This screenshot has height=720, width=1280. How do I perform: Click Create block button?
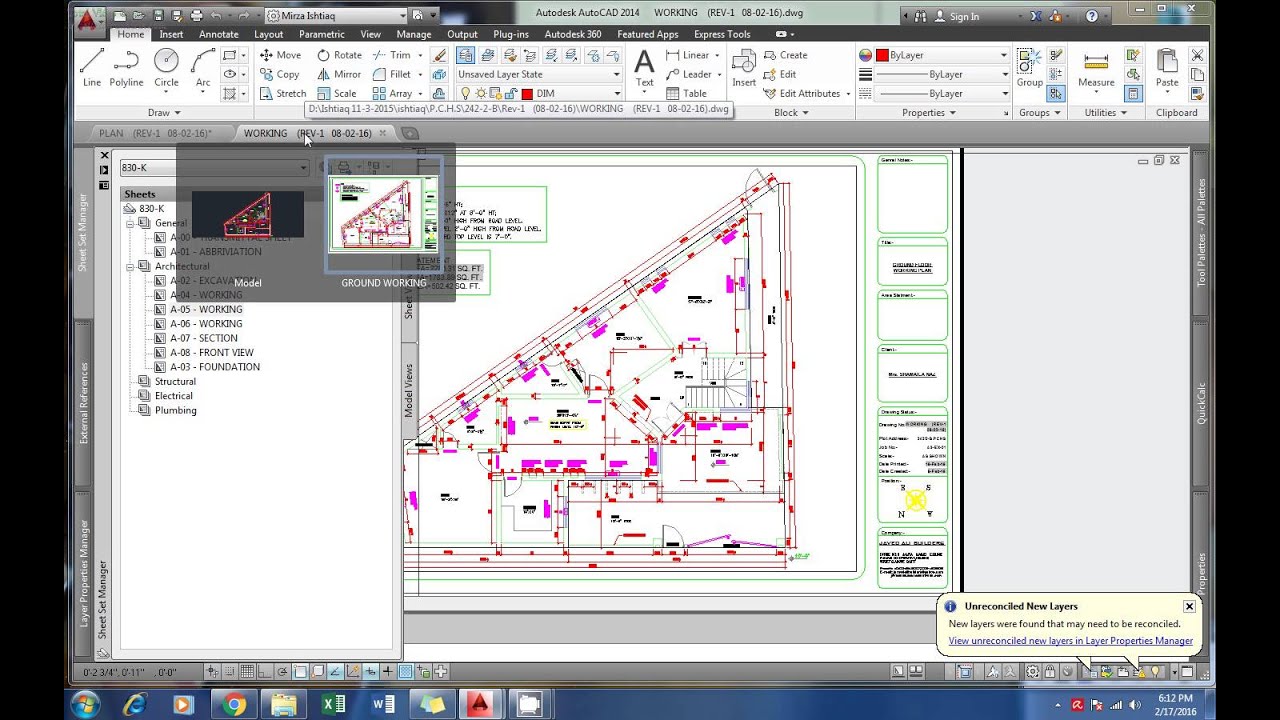(785, 55)
